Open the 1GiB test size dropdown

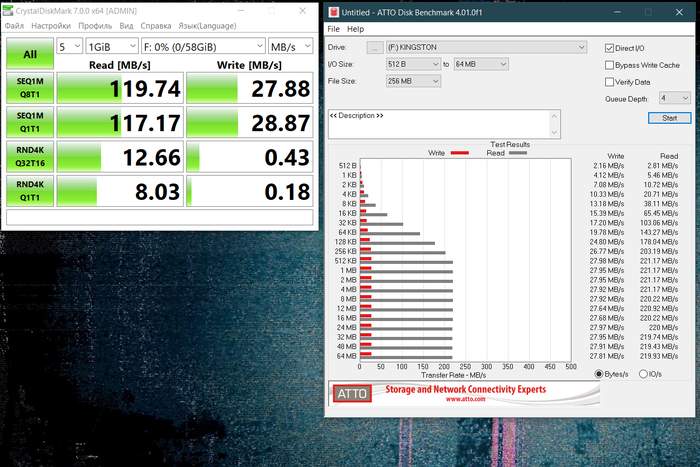(x=112, y=46)
